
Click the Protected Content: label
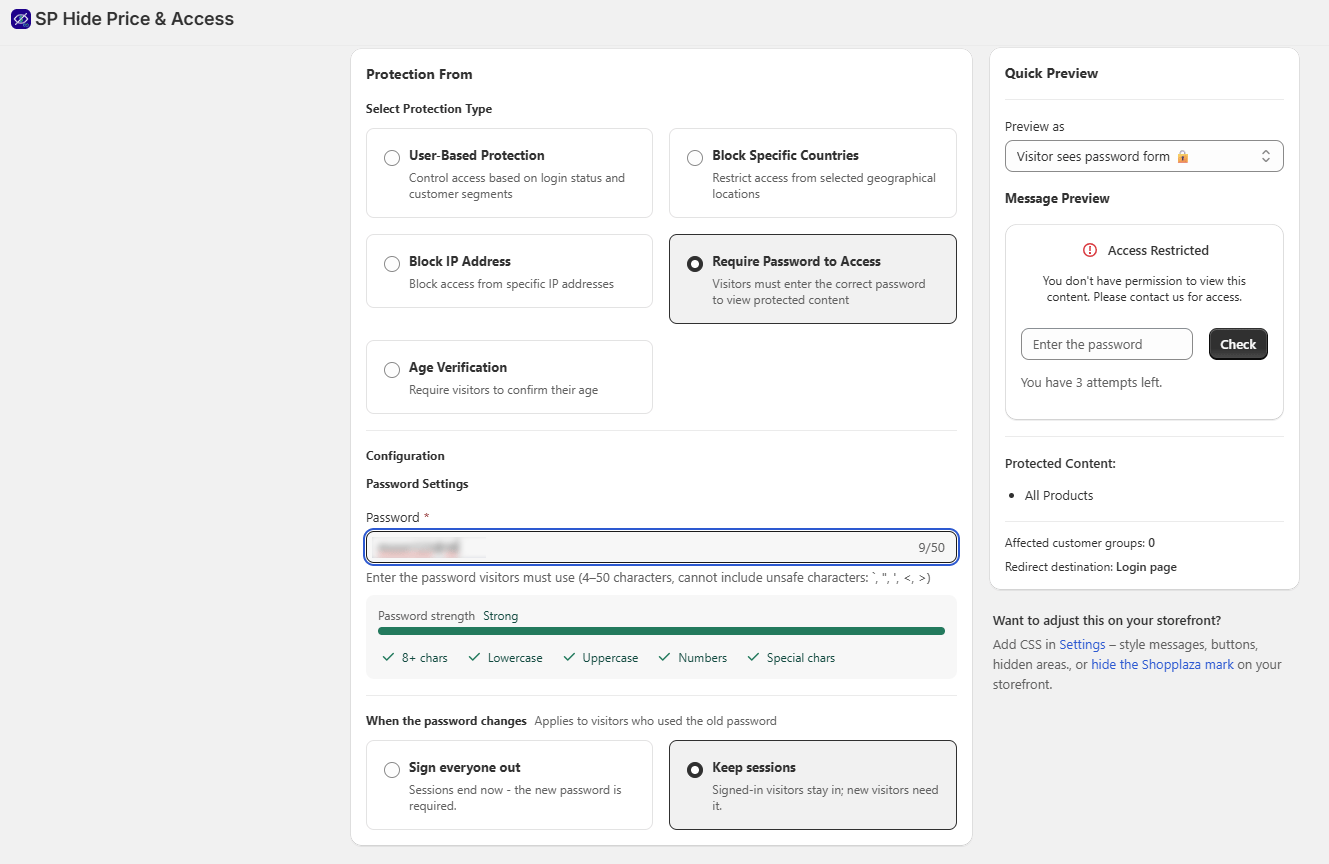pyautogui.click(x=1060, y=464)
